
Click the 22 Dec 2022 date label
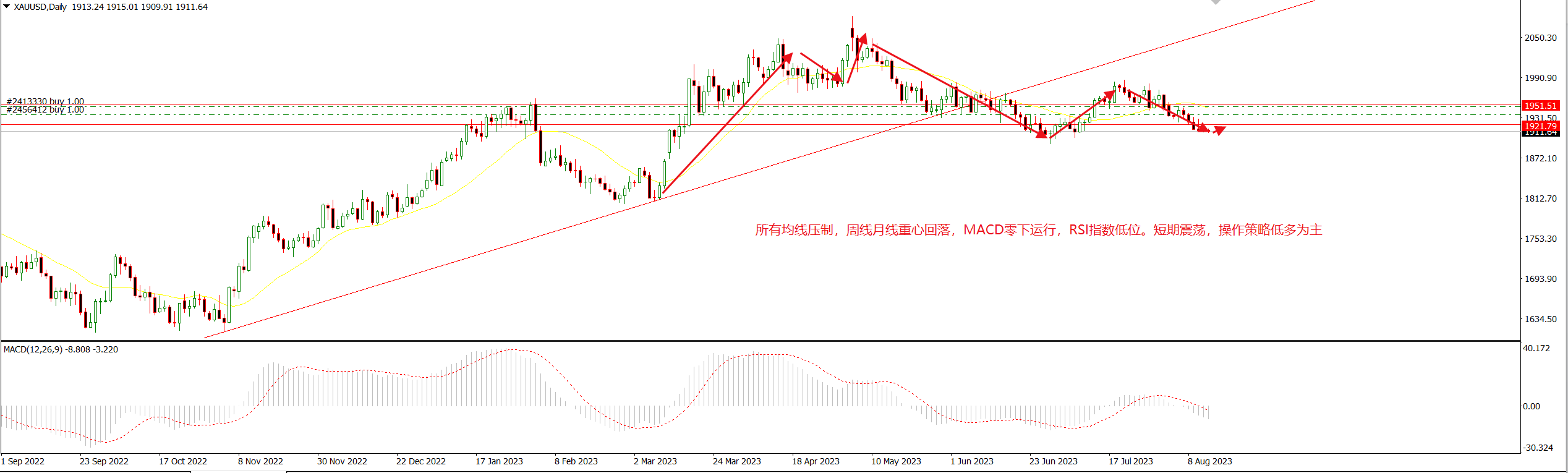coord(421,461)
